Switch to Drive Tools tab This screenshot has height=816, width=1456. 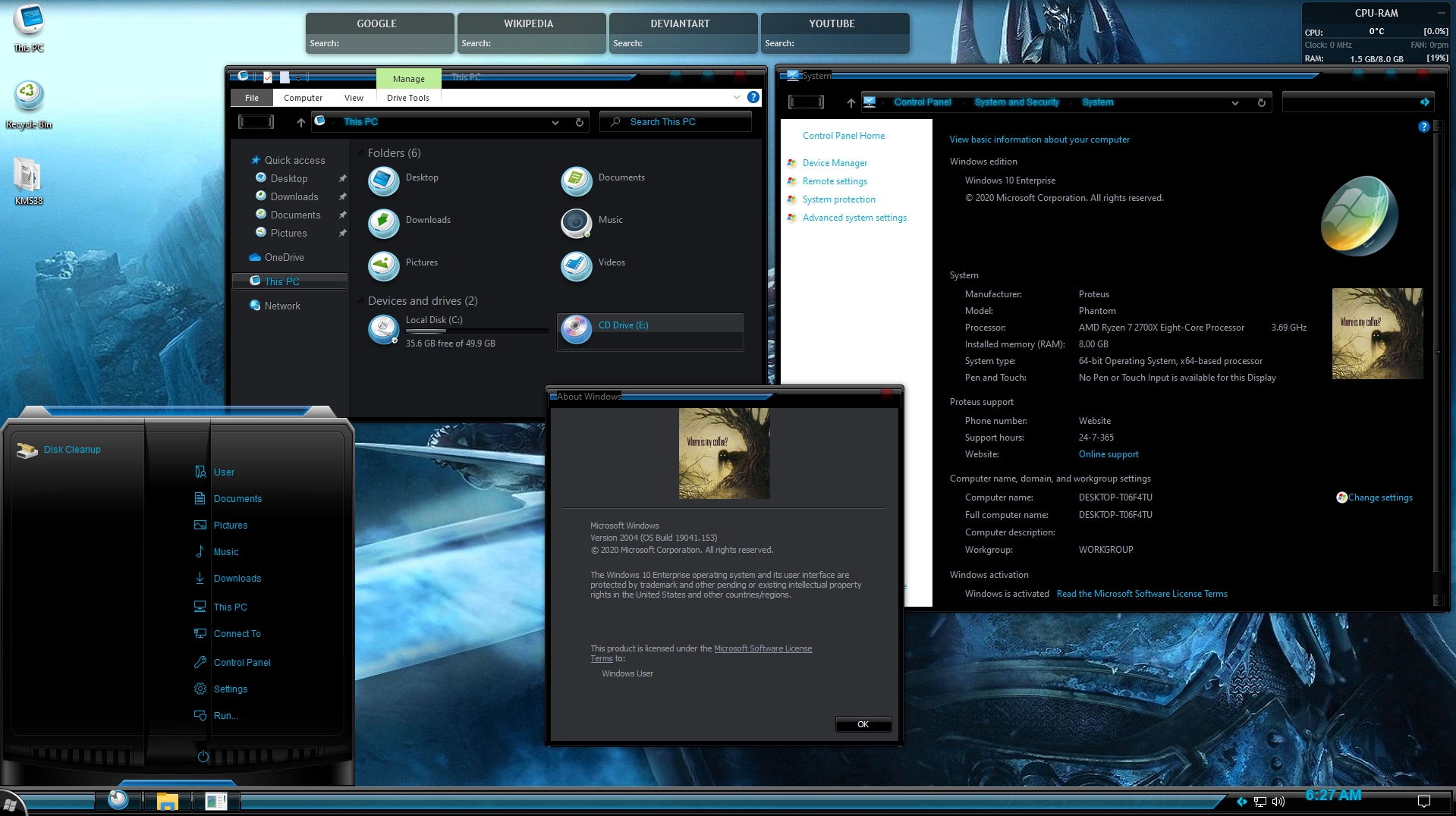point(408,98)
